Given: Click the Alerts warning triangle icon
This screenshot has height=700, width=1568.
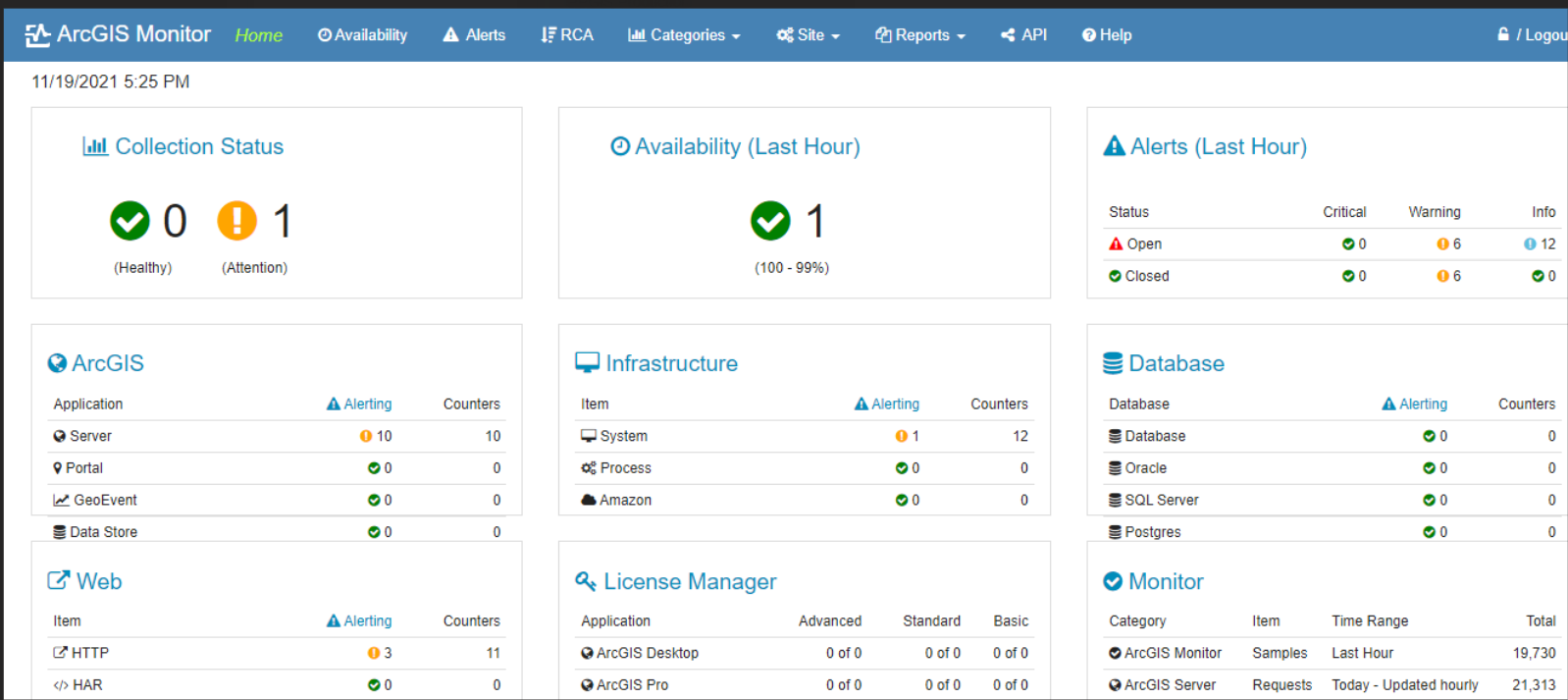Looking at the screenshot, I should point(1115,146).
